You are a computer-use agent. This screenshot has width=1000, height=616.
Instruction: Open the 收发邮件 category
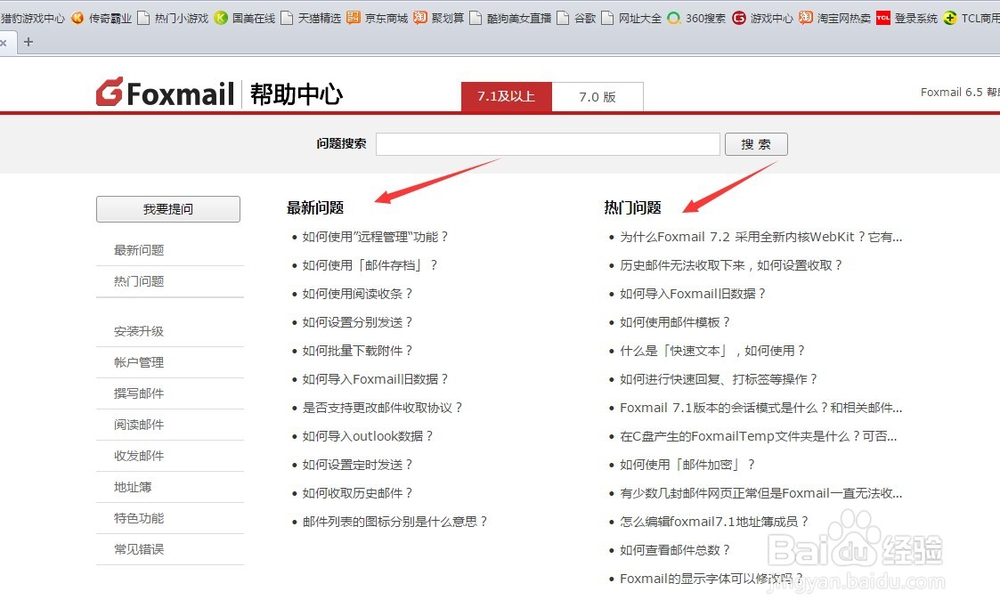(x=139, y=456)
